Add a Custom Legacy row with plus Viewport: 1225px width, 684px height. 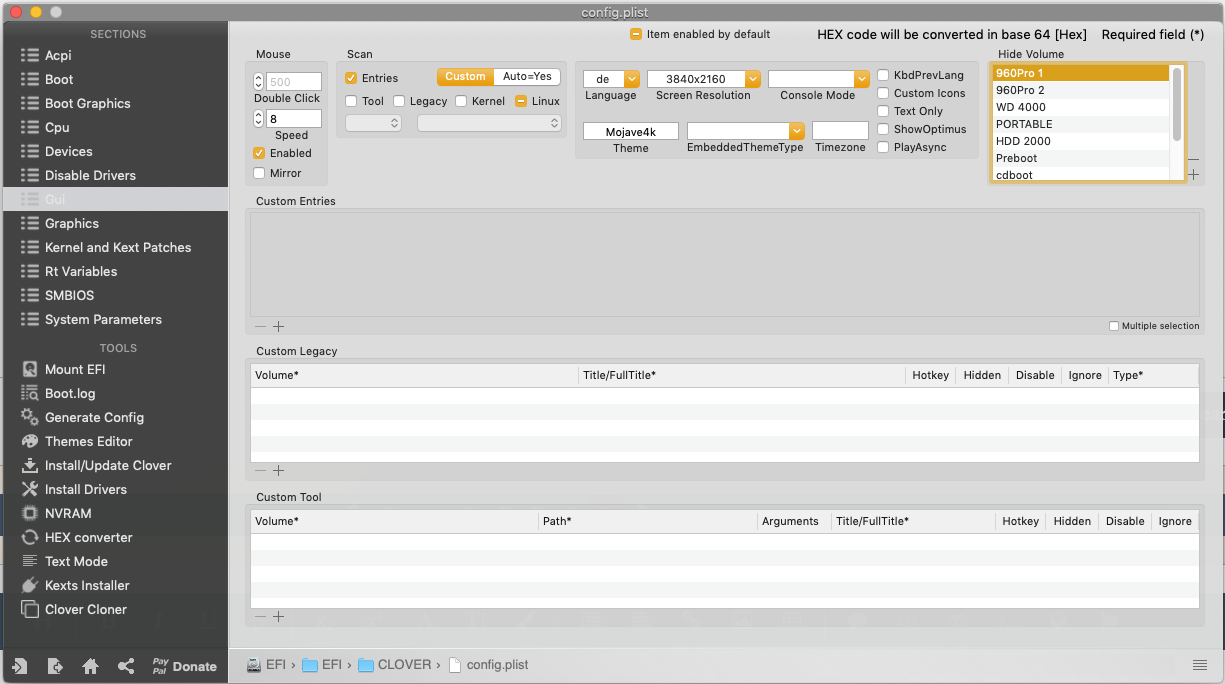point(279,471)
